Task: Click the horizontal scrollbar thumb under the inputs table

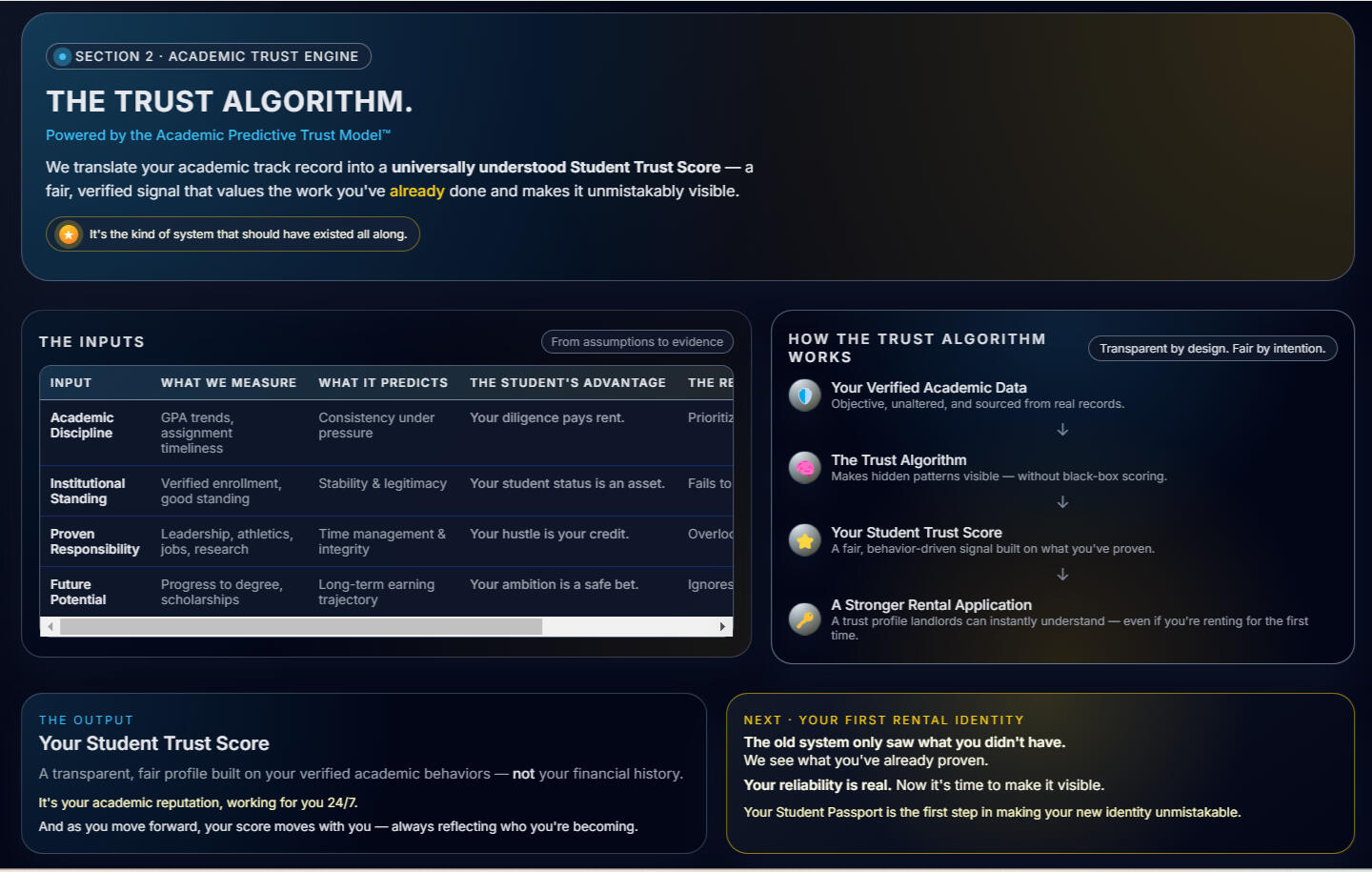Action: (x=300, y=627)
